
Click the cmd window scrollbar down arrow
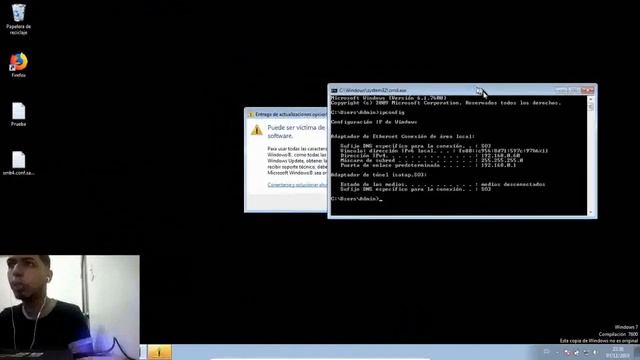(x=591, y=212)
